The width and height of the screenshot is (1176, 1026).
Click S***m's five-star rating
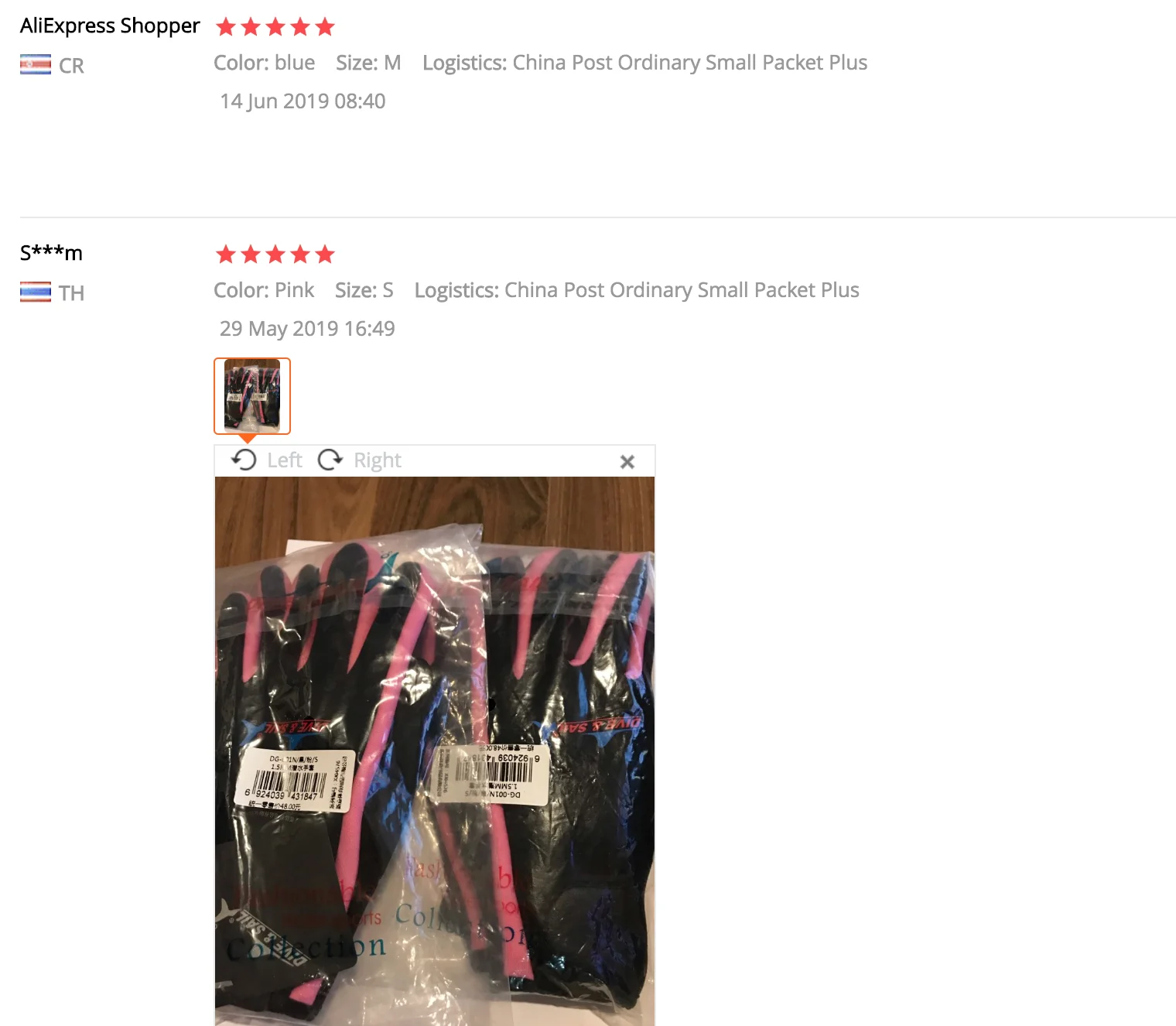(275, 255)
